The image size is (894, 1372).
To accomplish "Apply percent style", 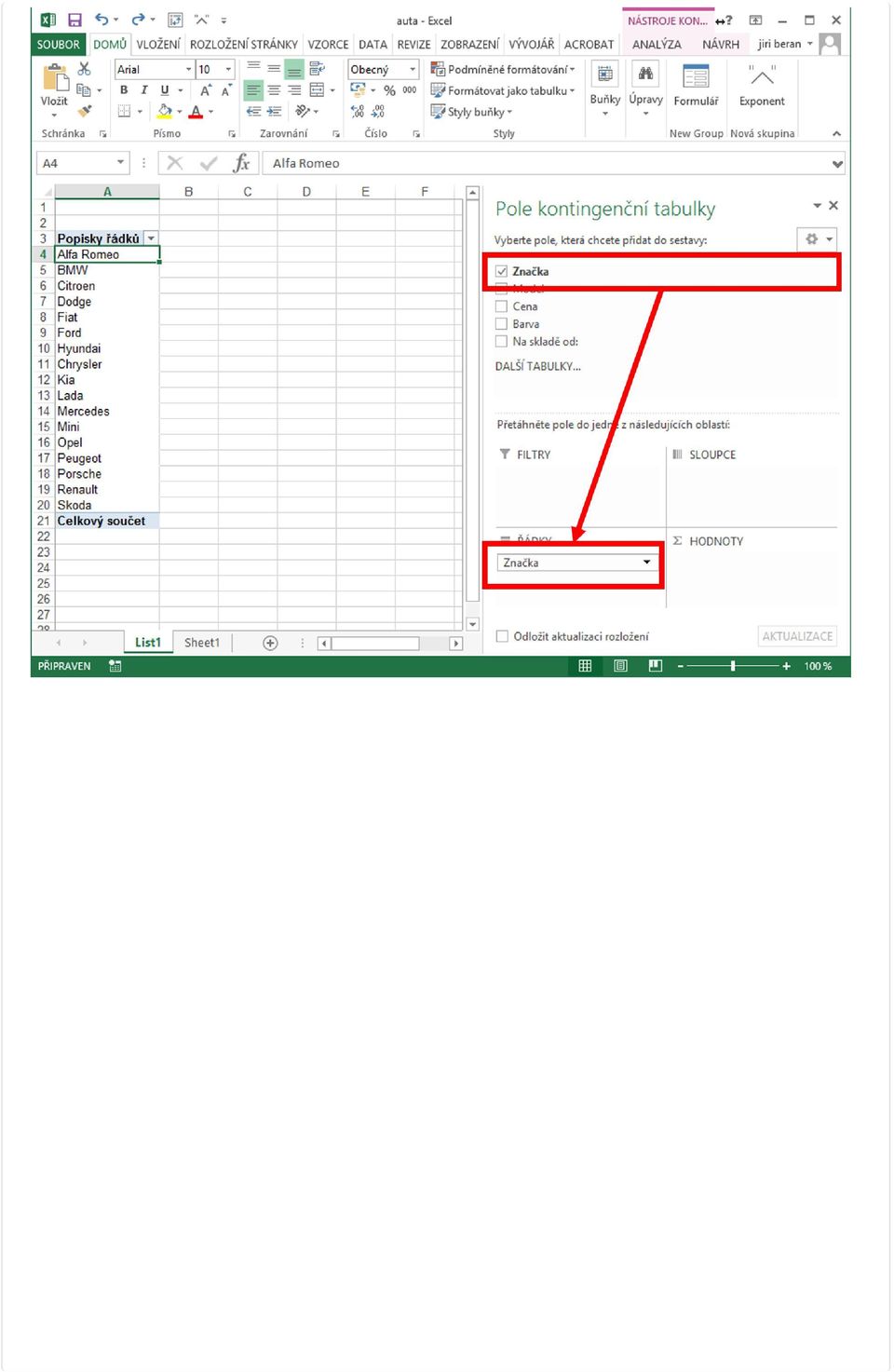I will point(390,90).
